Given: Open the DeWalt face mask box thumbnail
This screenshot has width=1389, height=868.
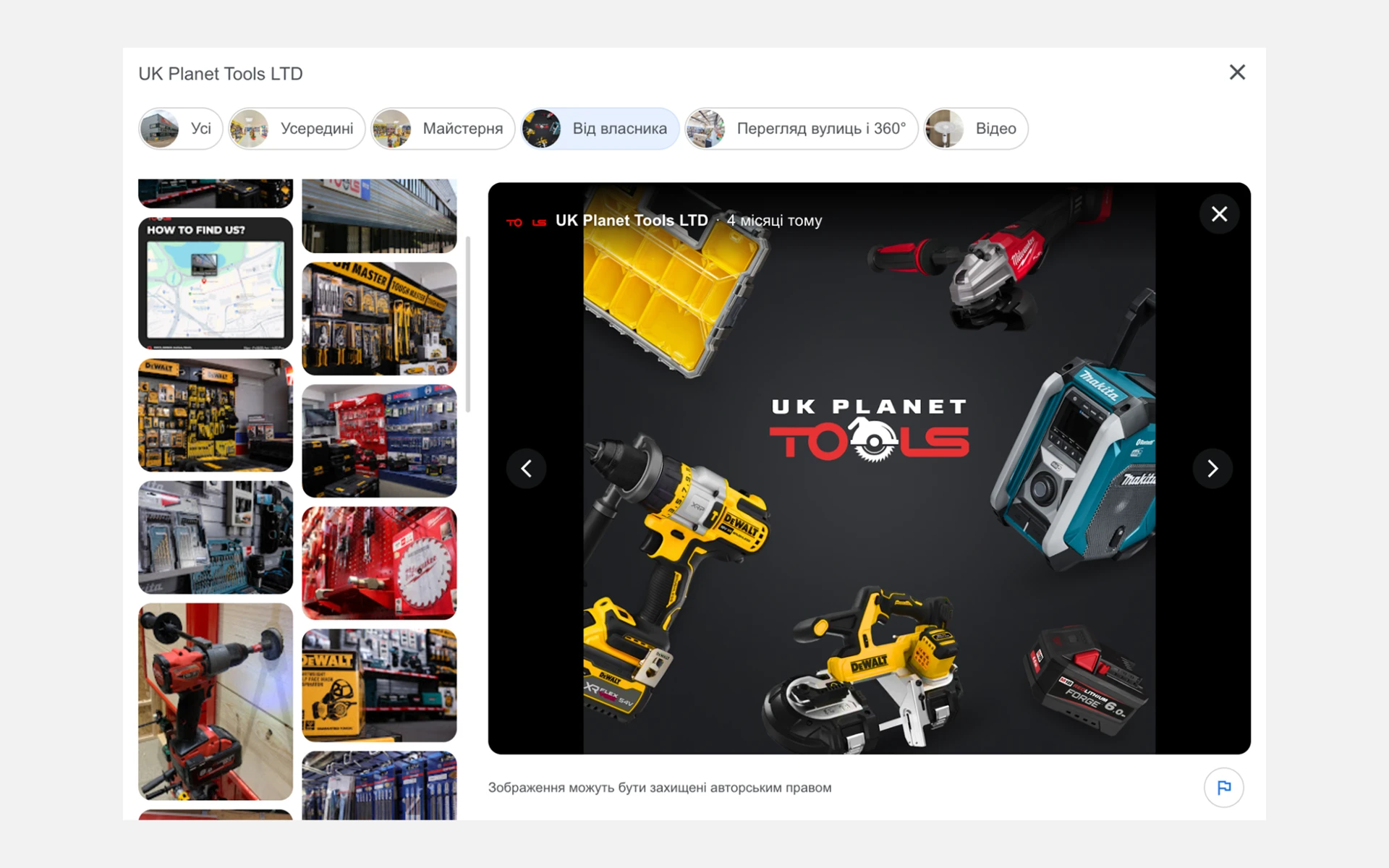Looking at the screenshot, I should (379, 685).
